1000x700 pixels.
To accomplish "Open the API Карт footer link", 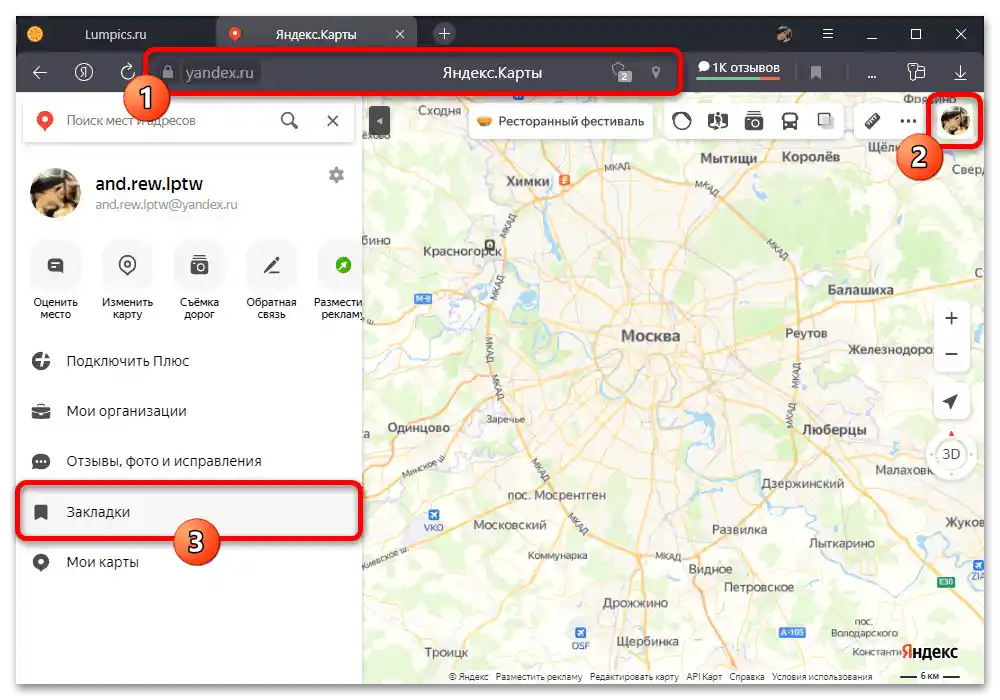I will (x=704, y=676).
